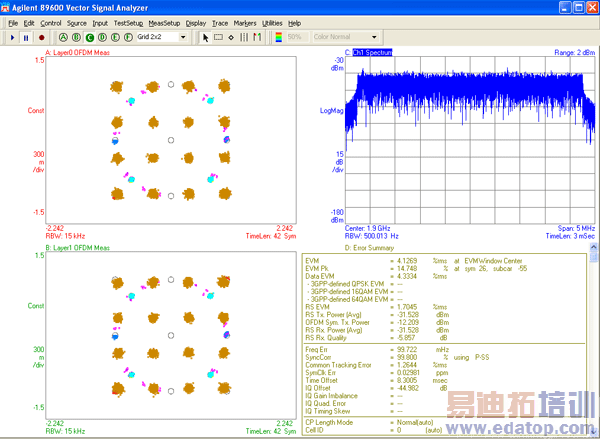This screenshot has height=439, width=600.
Task: Pause the measurement
Action: pos(26,37)
